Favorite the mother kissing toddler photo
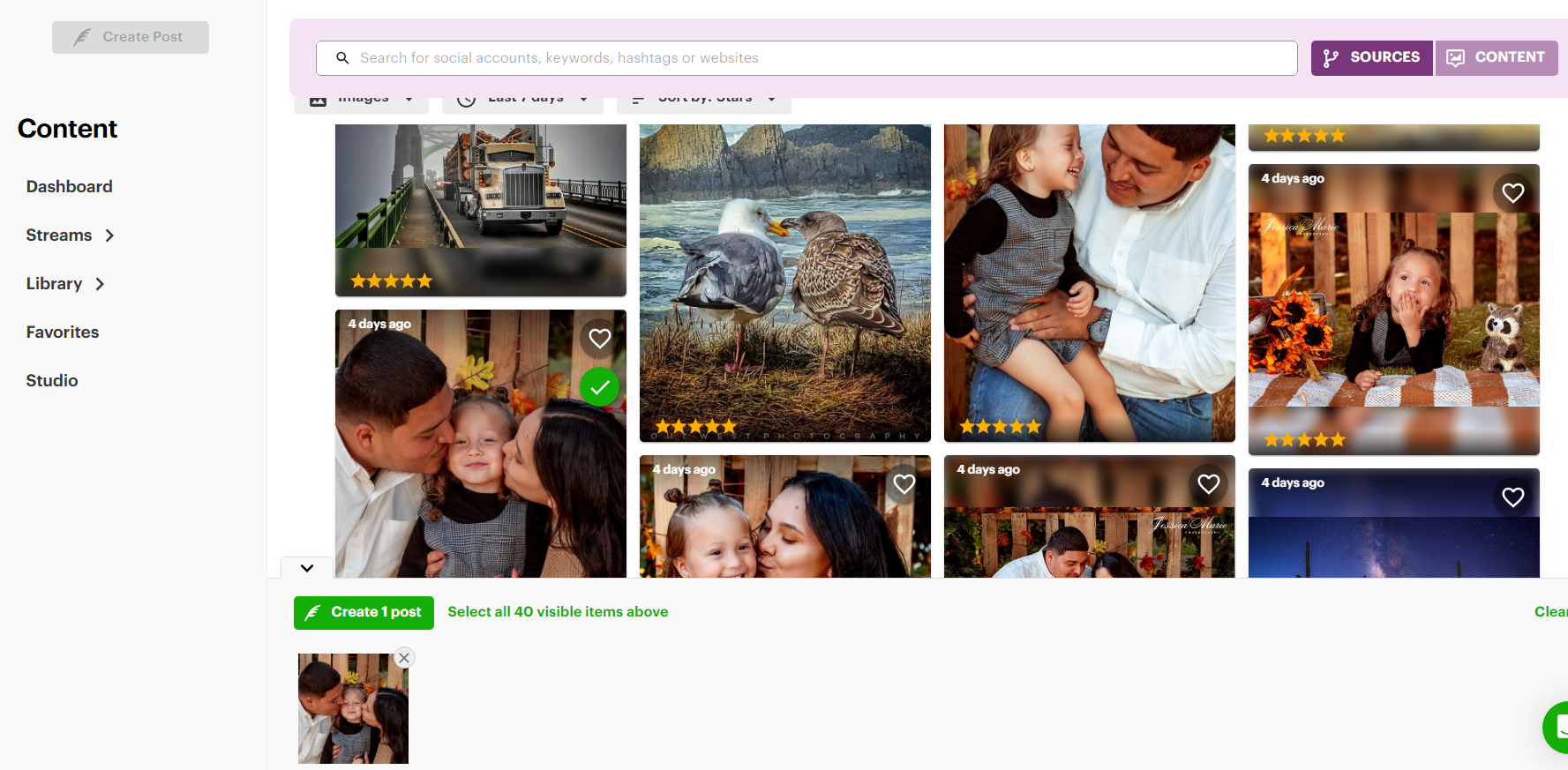Viewport: 1568px width, 770px height. [904, 484]
